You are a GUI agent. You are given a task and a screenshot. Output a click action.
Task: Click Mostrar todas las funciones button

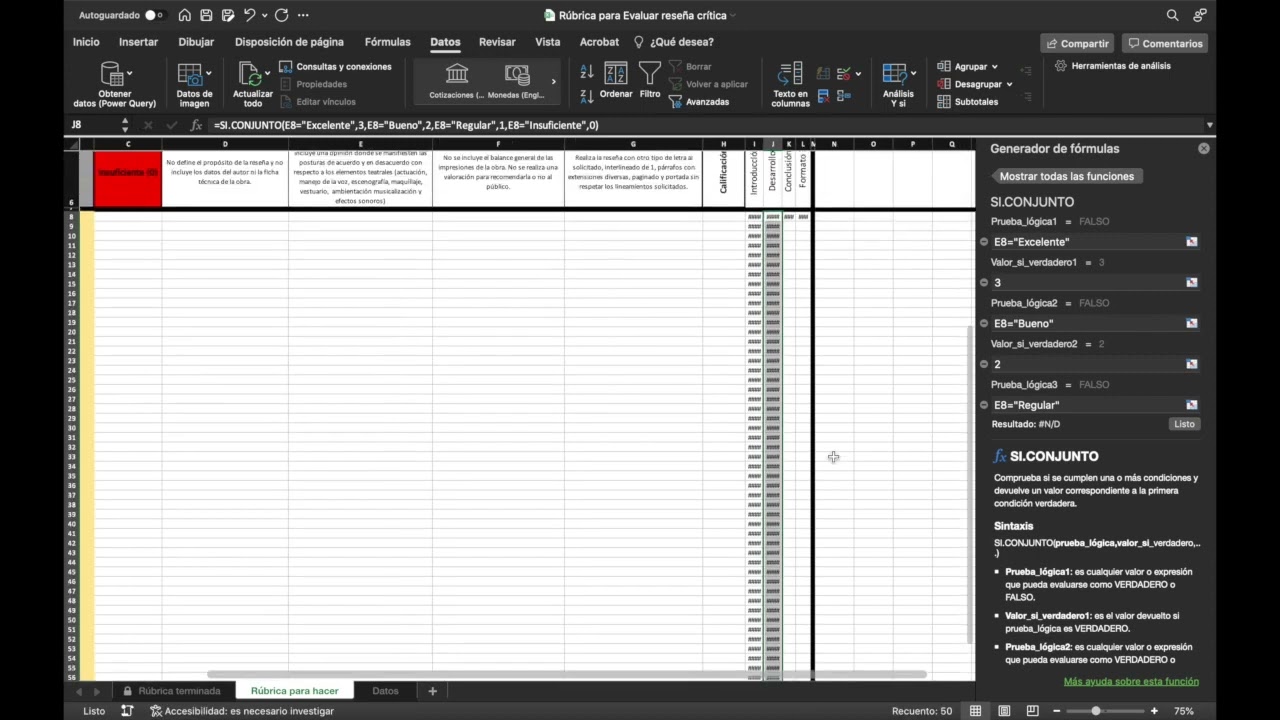click(1066, 176)
